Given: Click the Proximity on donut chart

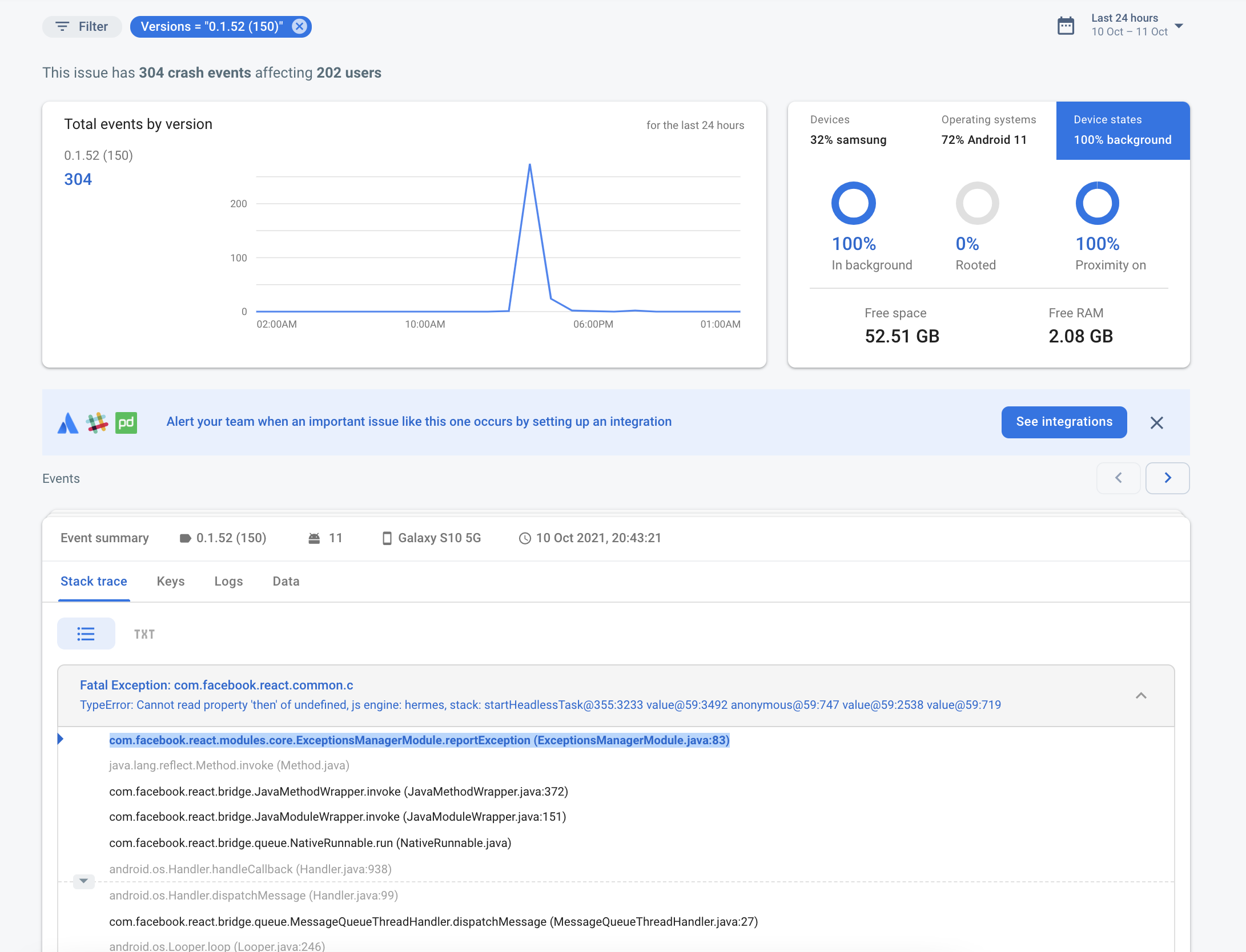Looking at the screenshot, I should click(x=1097, y=203).
